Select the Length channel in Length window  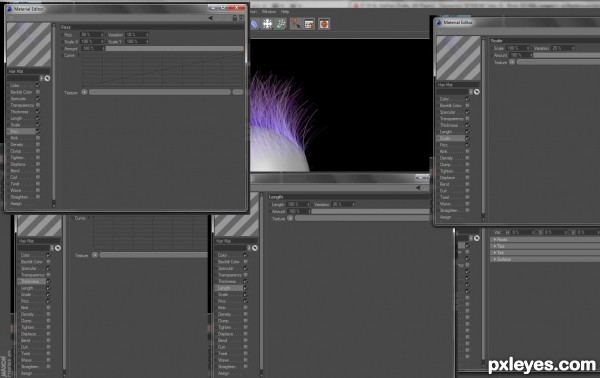228,288
